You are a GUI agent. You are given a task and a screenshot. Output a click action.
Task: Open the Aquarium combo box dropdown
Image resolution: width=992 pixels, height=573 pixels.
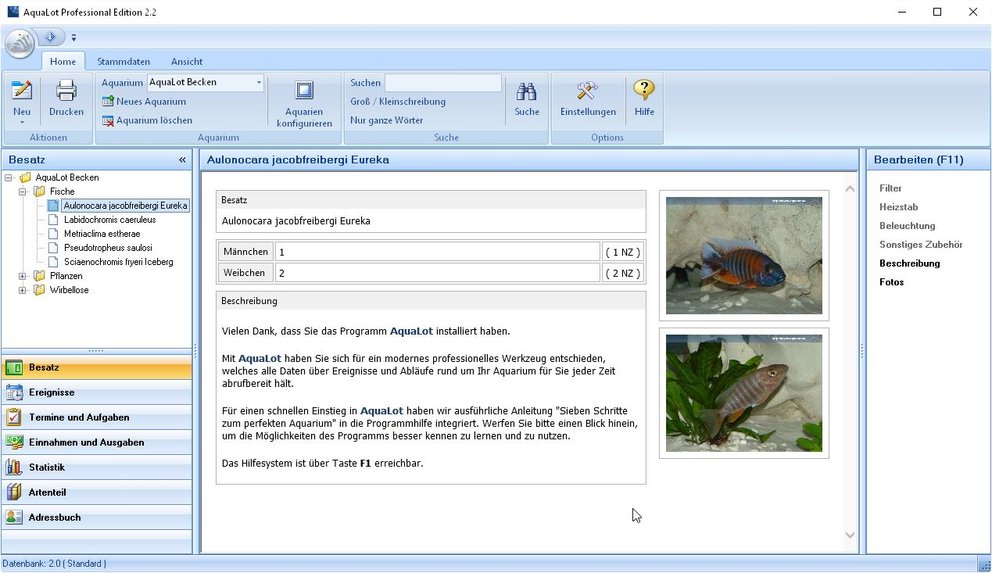tap(258, 82)
